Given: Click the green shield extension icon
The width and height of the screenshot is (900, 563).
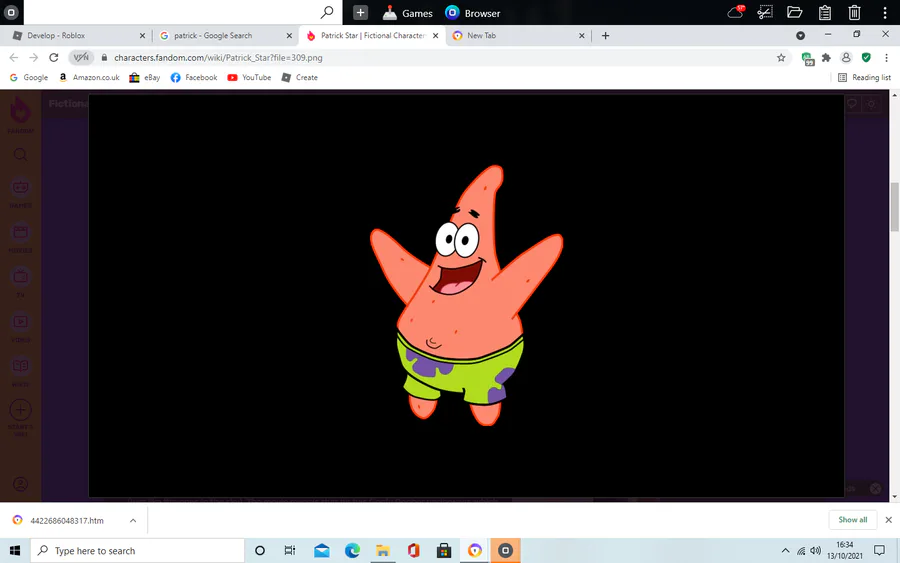Looking at the screenshot, I should coord(866,57).
